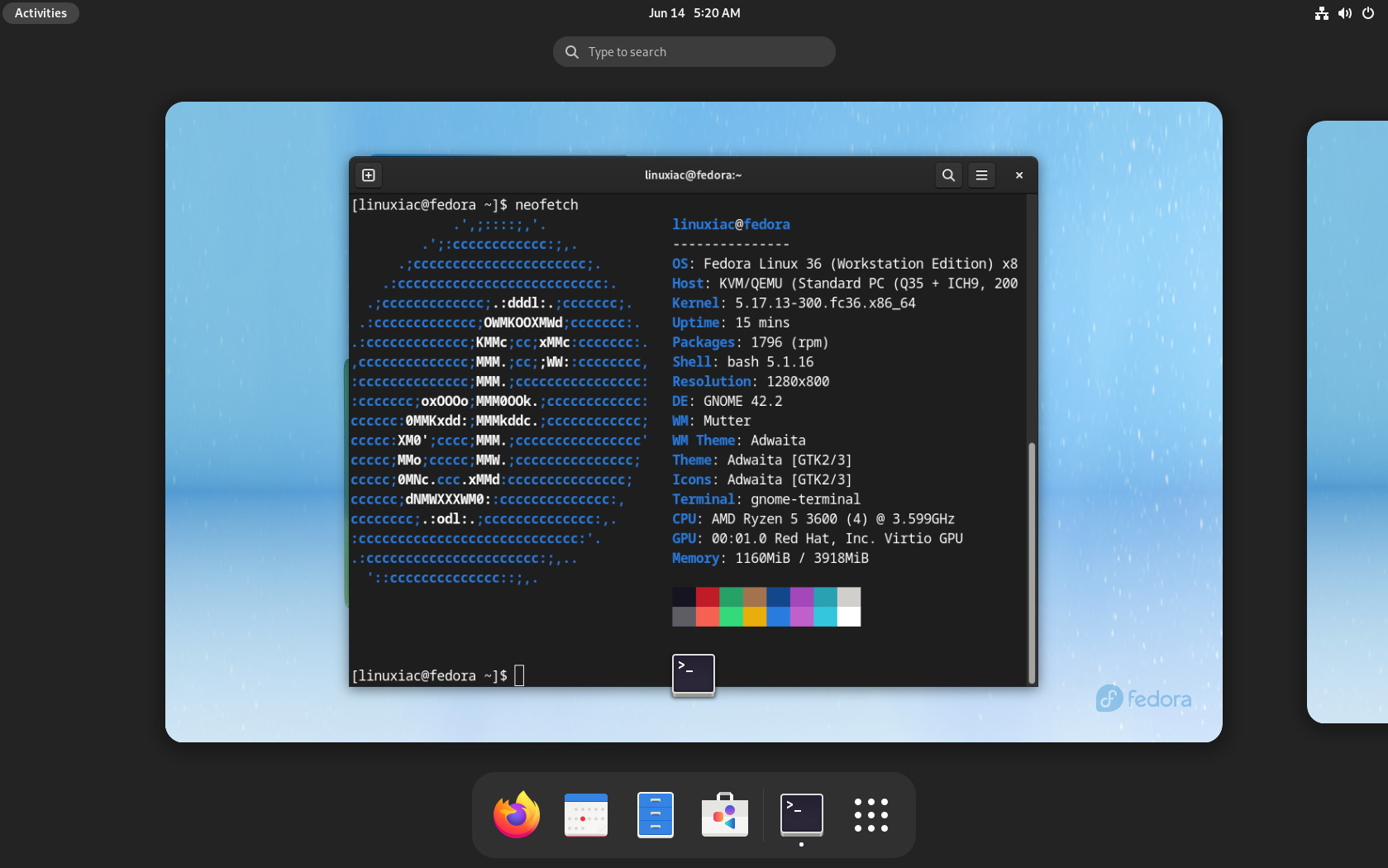This screenshot has width=1388, height=868.
Task: Click the 'Uptime: 15 mins' line
Action: 731,323
